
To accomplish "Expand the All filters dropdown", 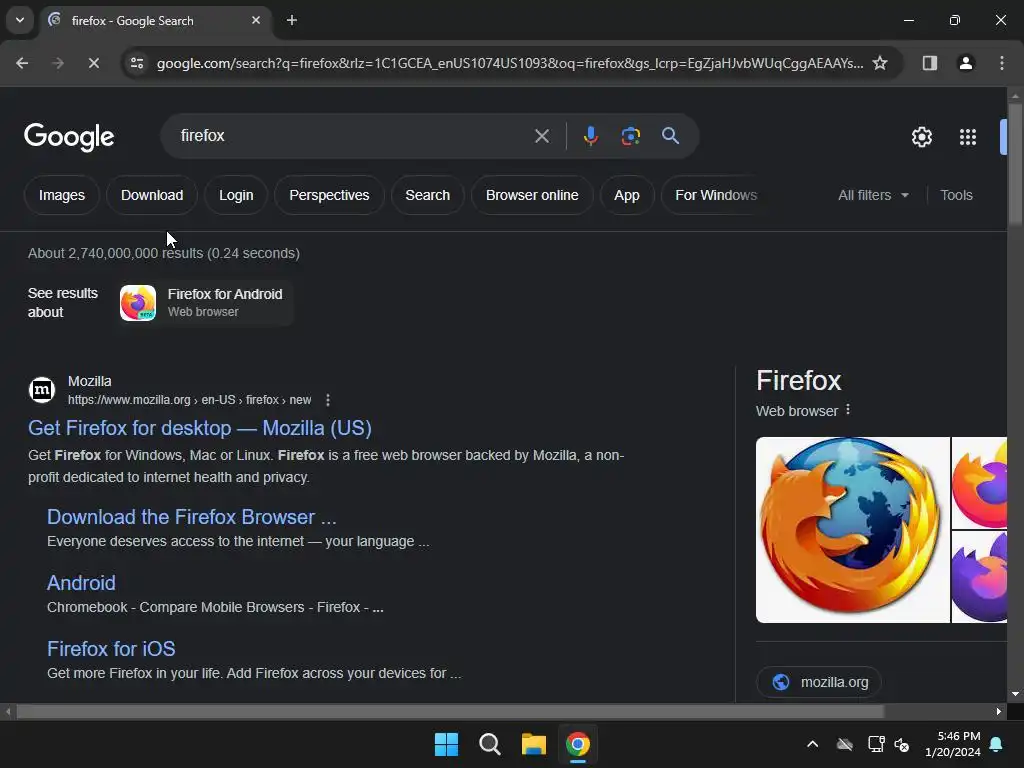I will [x=873, y=195].
